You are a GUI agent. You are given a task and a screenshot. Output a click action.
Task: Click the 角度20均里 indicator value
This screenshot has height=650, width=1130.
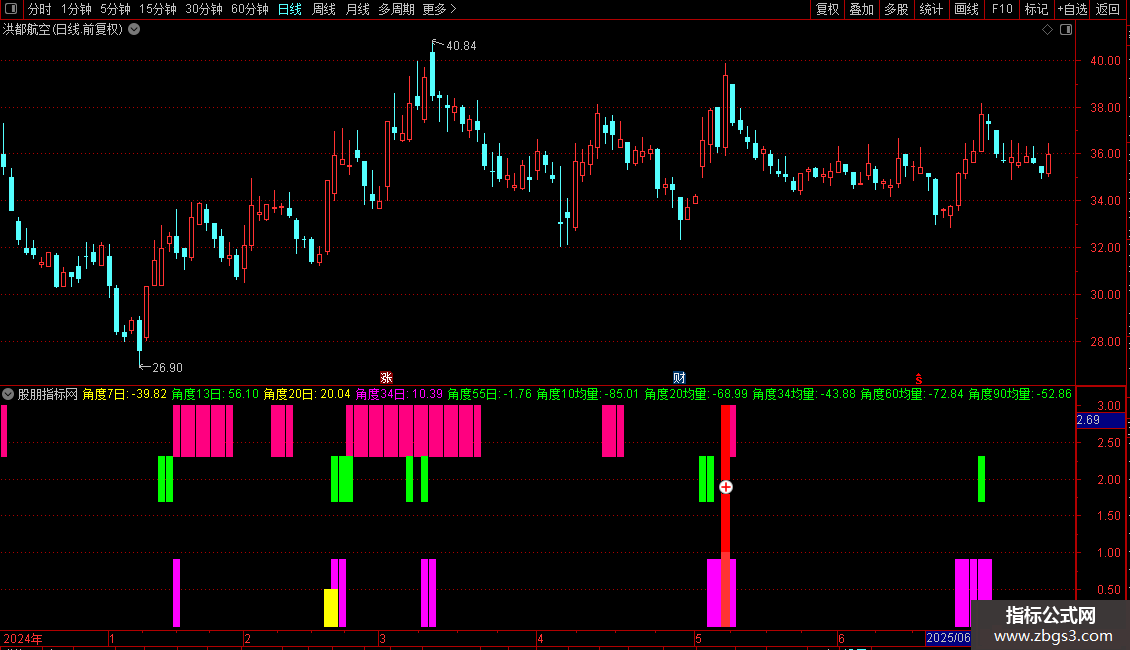coord(696,394)
